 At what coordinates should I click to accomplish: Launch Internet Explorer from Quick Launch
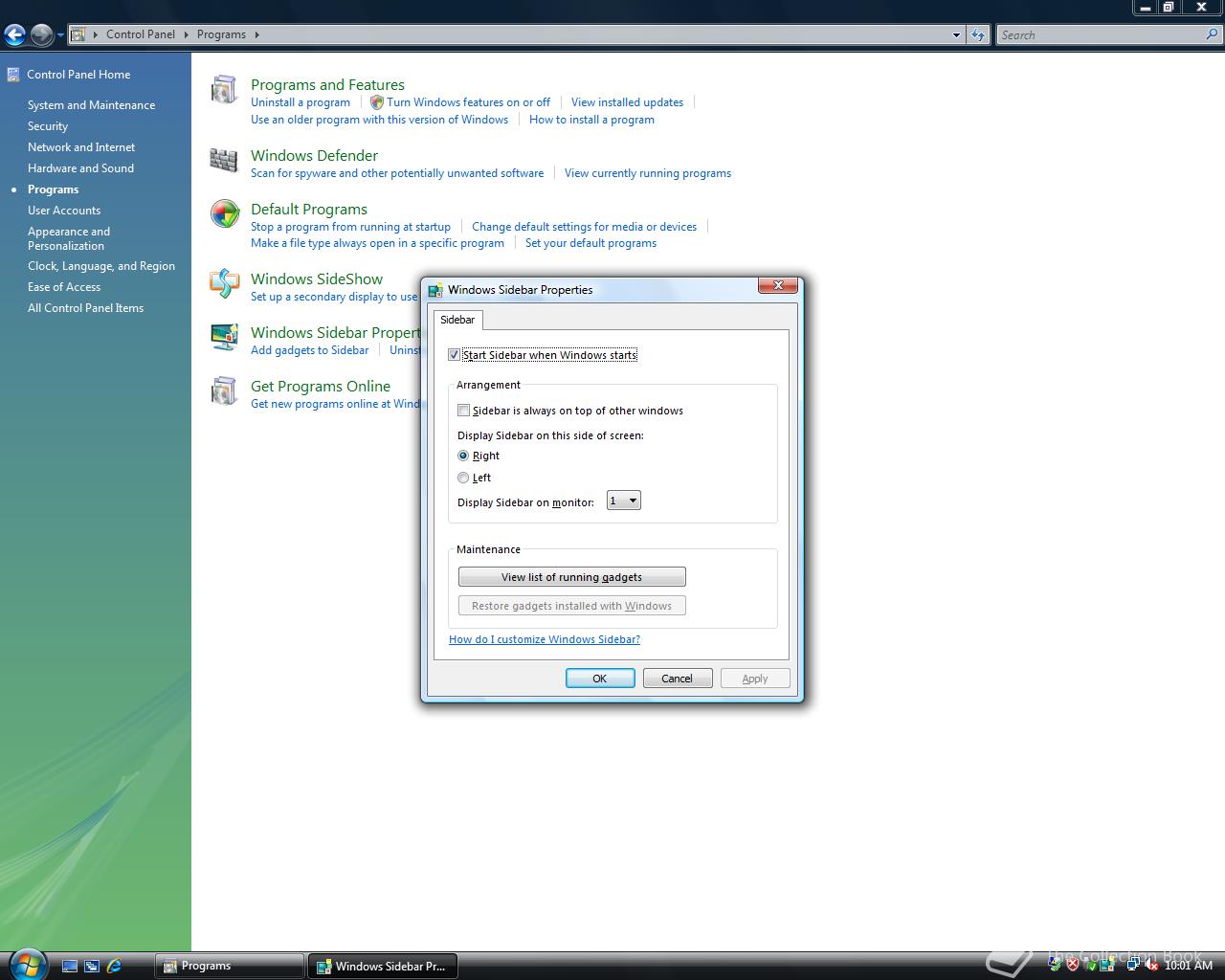(114, 967)
